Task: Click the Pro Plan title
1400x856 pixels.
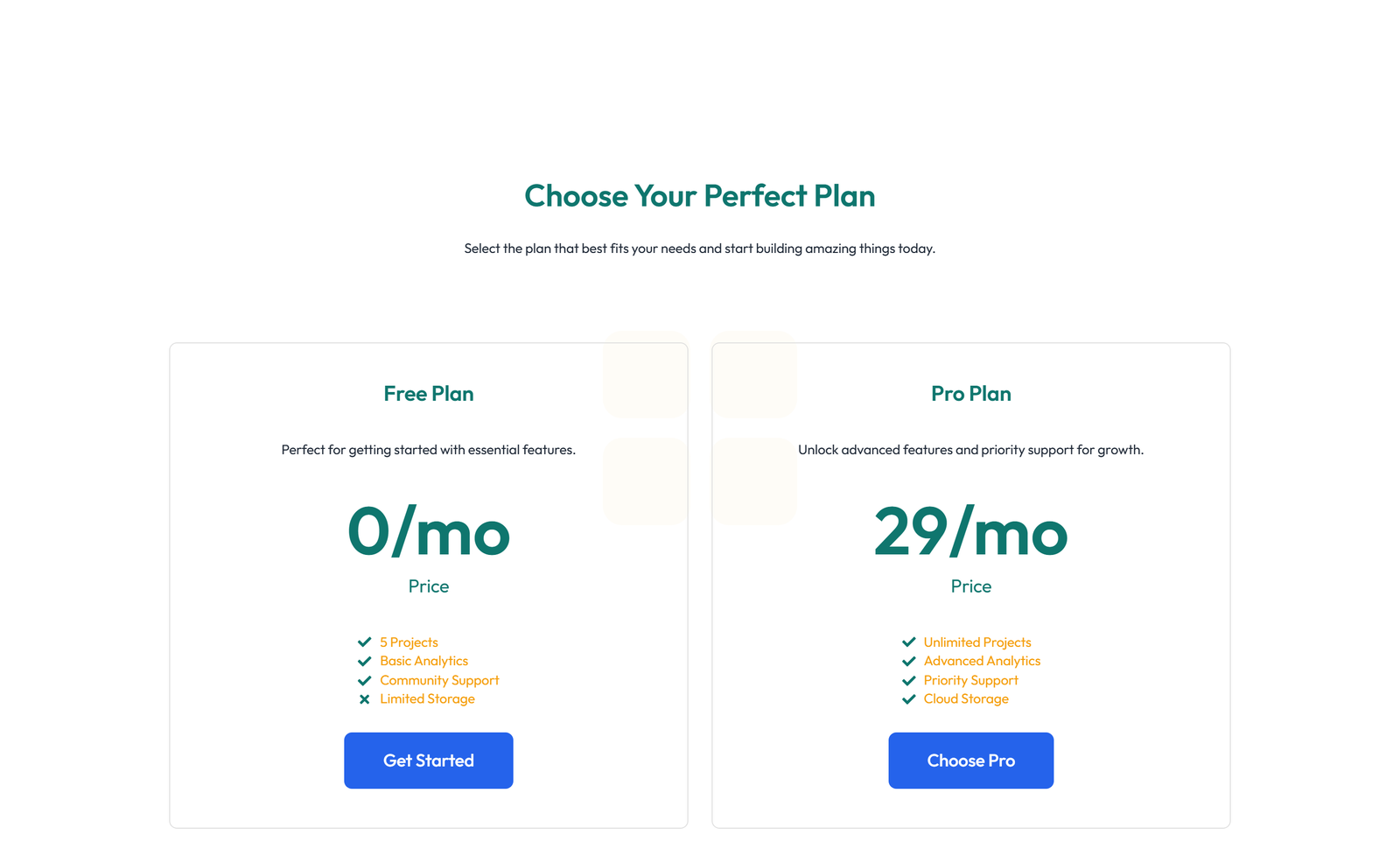Action: click(x=971, y=394)
